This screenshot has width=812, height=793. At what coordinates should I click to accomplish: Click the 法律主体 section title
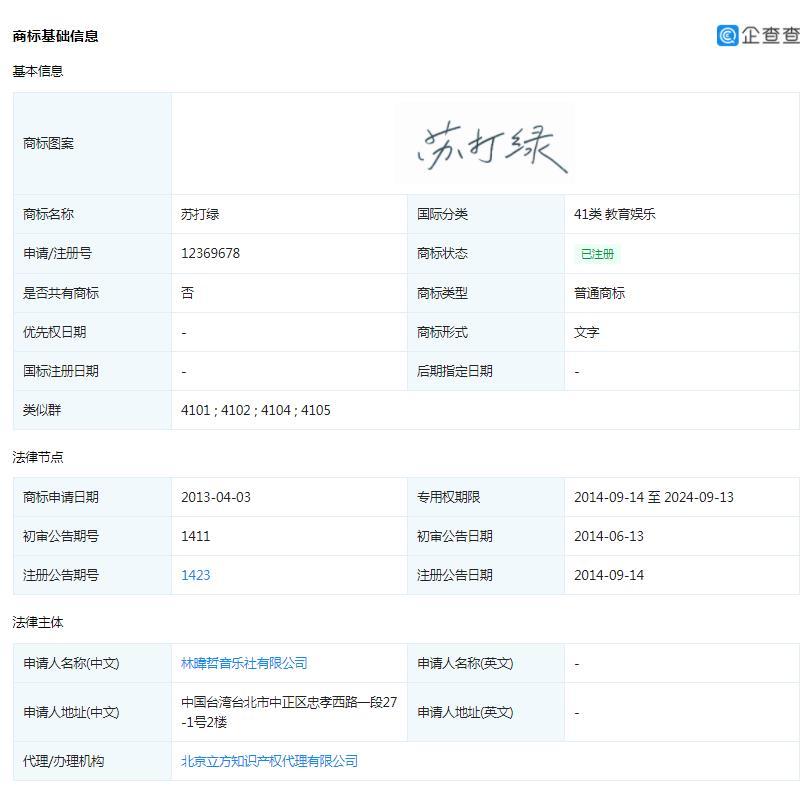(38, 622)
